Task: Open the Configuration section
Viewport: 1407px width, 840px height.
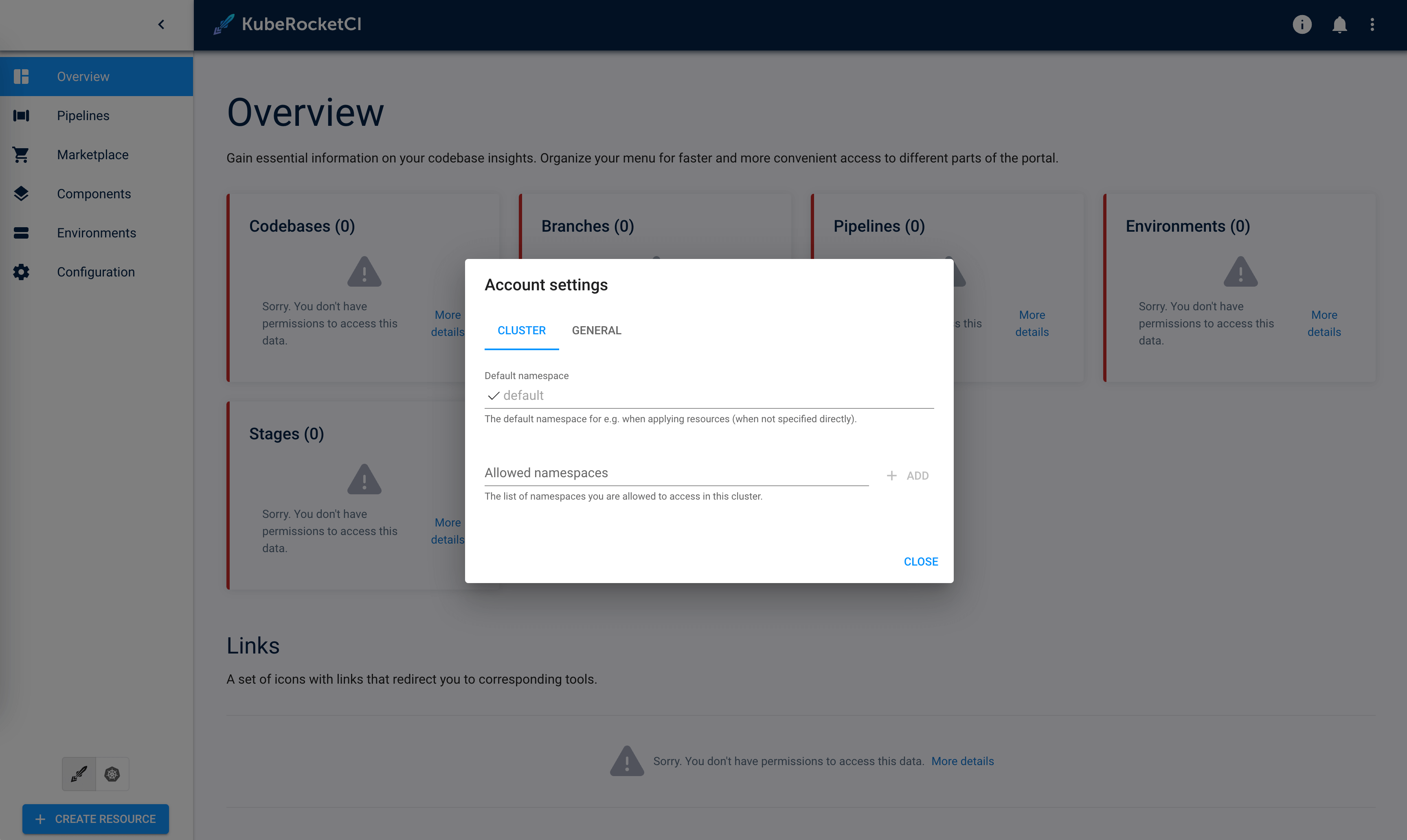Action: 96,271
